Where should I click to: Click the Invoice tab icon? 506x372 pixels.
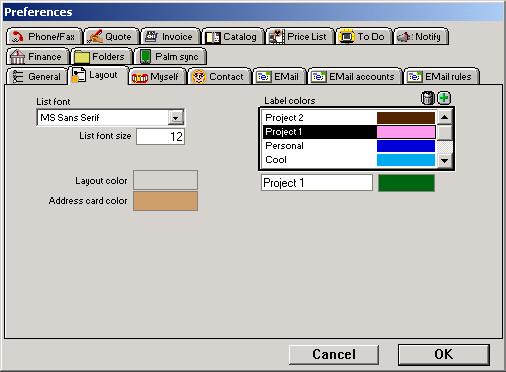[x=152, y=36]
